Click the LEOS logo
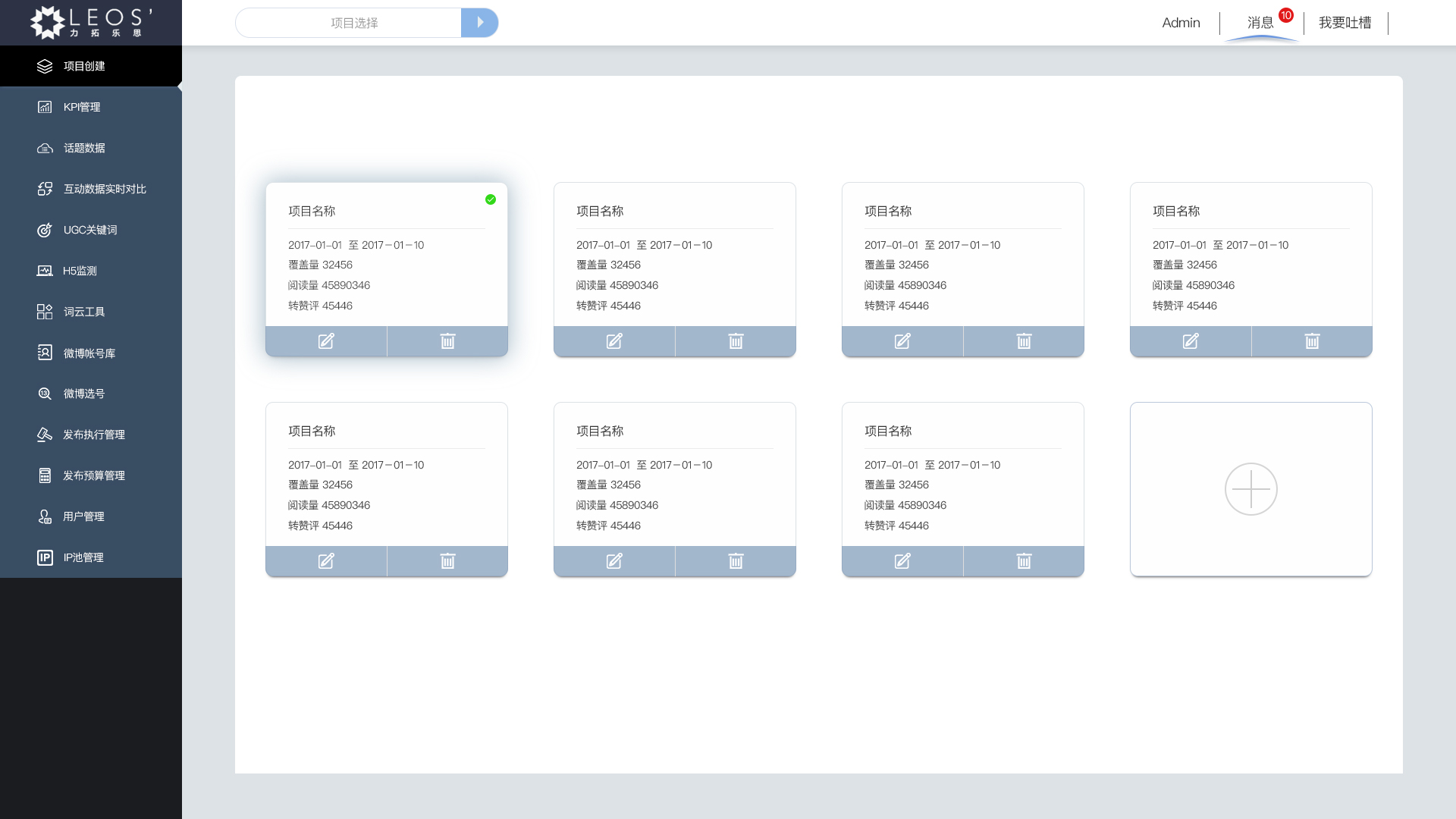The image size is (1456, 819). click(x=91, y=23)
